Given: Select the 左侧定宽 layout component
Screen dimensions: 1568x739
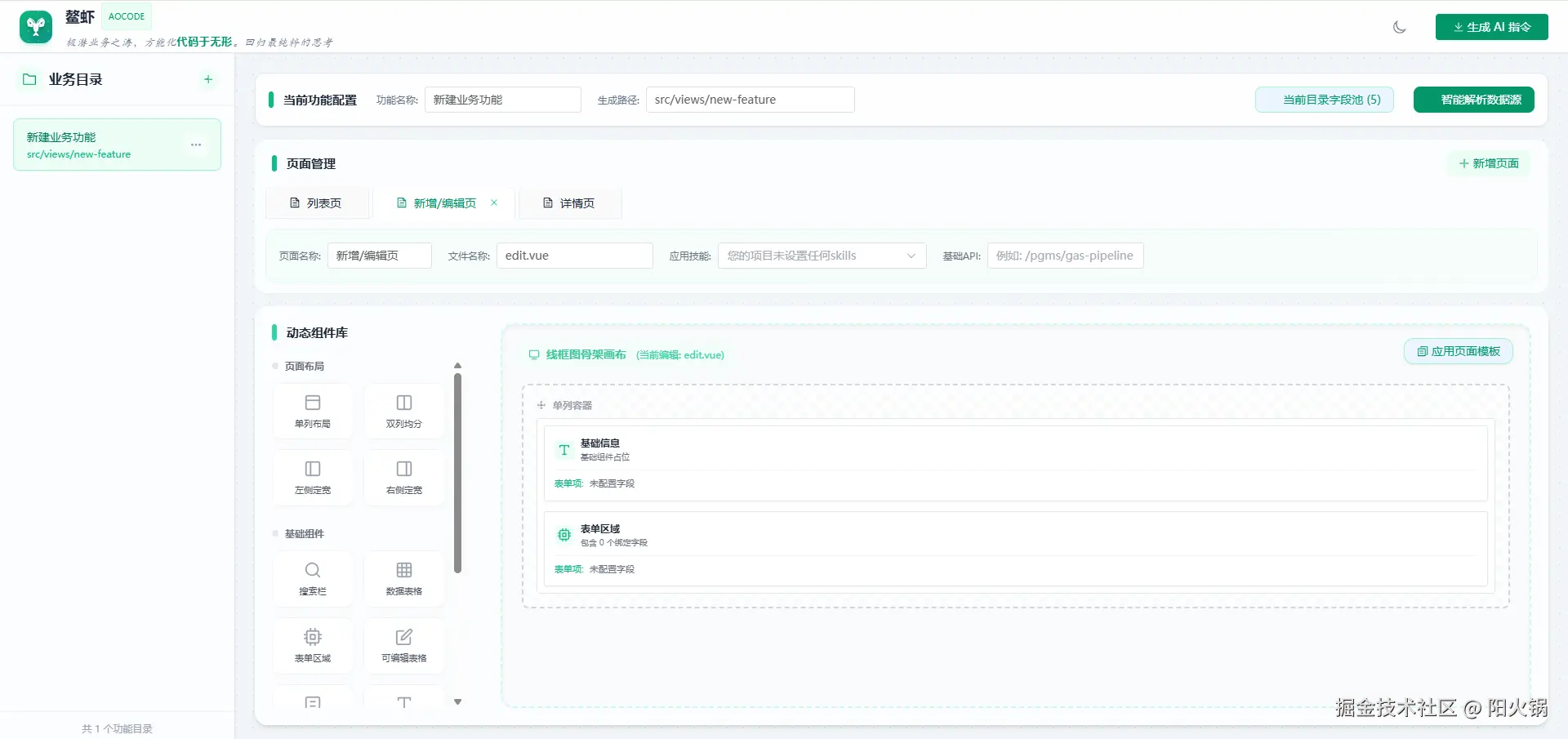Looking at the screenshot, I should click(313, 478).
